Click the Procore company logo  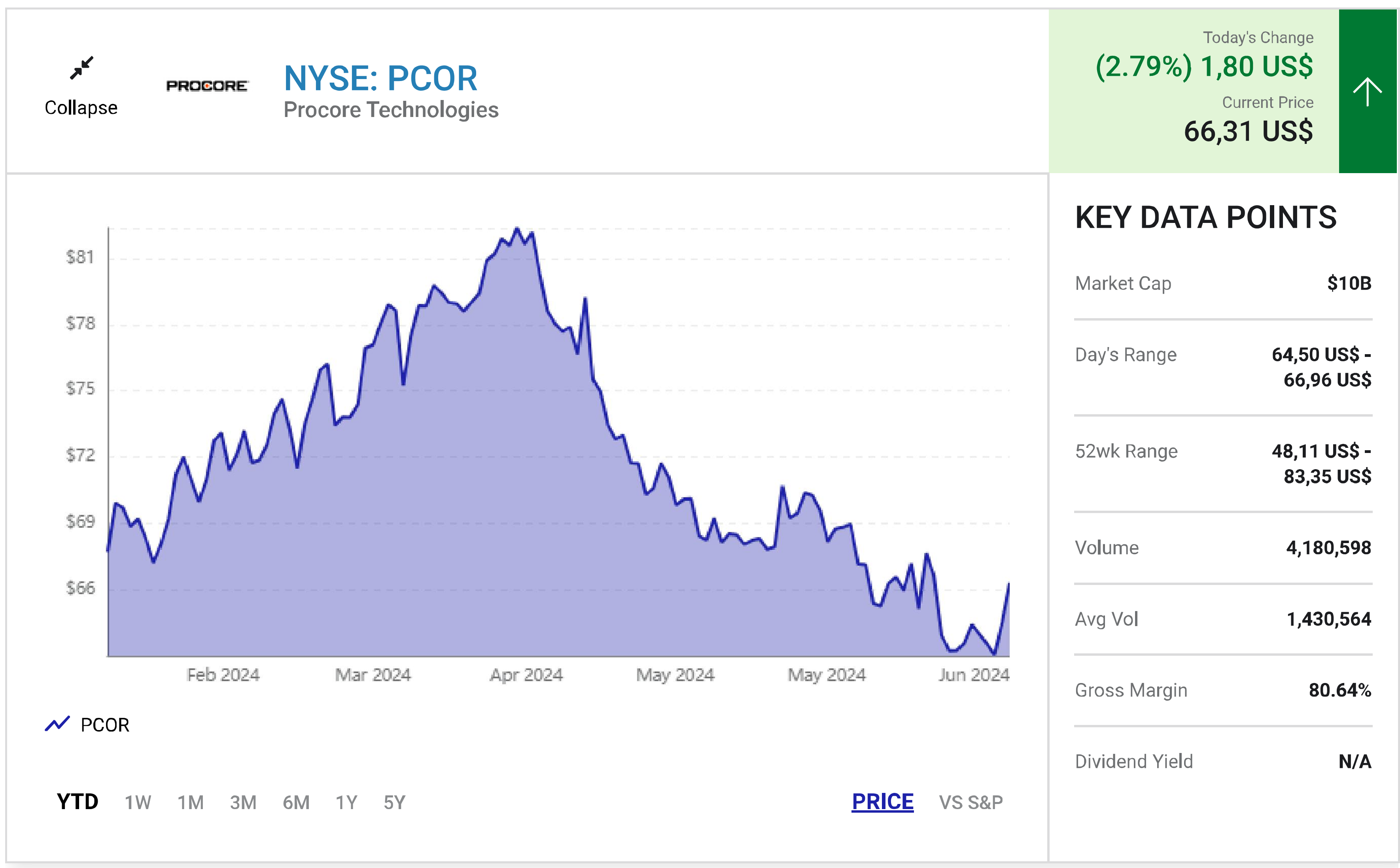tap(207, 85)
